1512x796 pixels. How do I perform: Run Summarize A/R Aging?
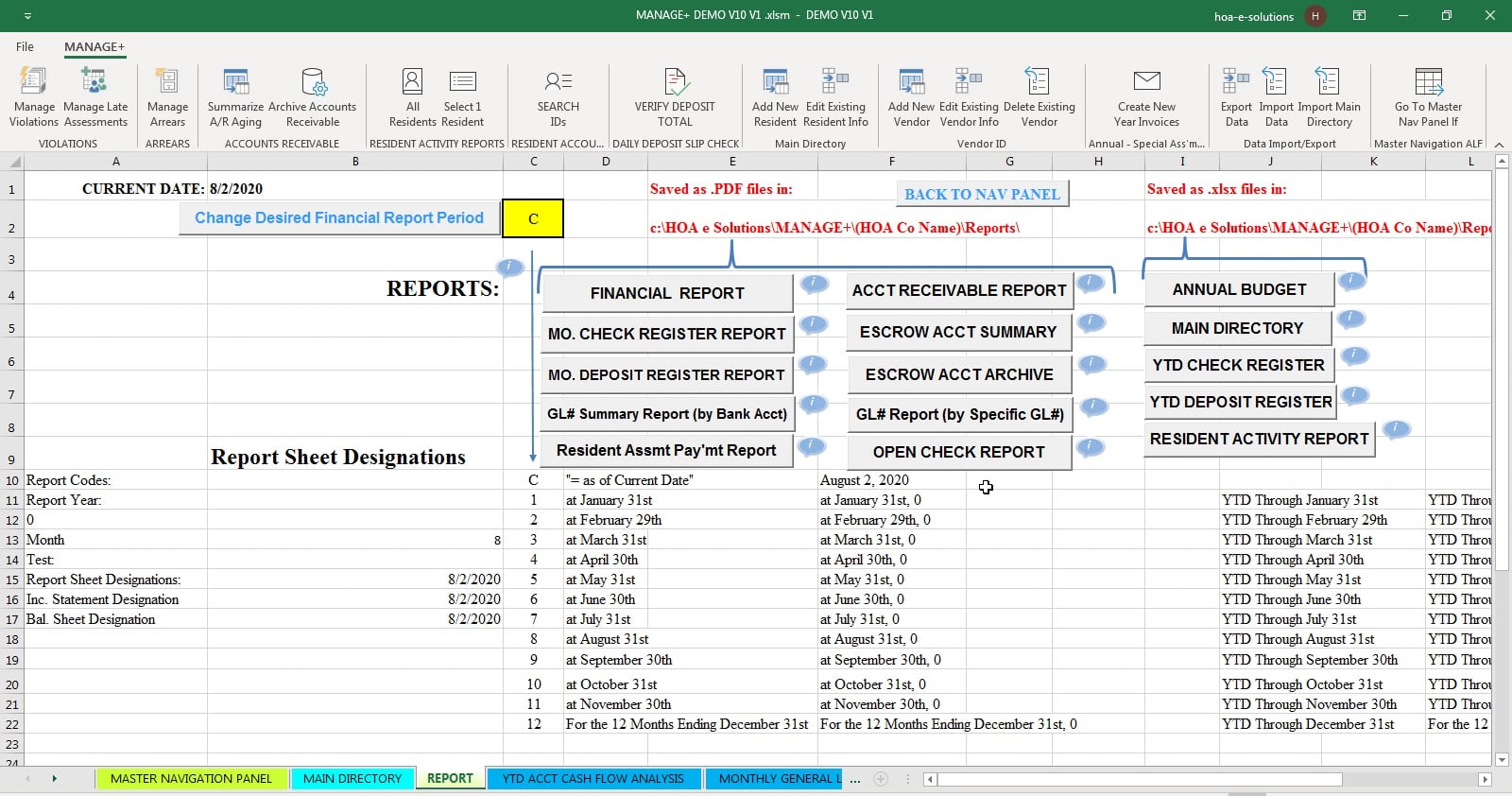(235, 97)
